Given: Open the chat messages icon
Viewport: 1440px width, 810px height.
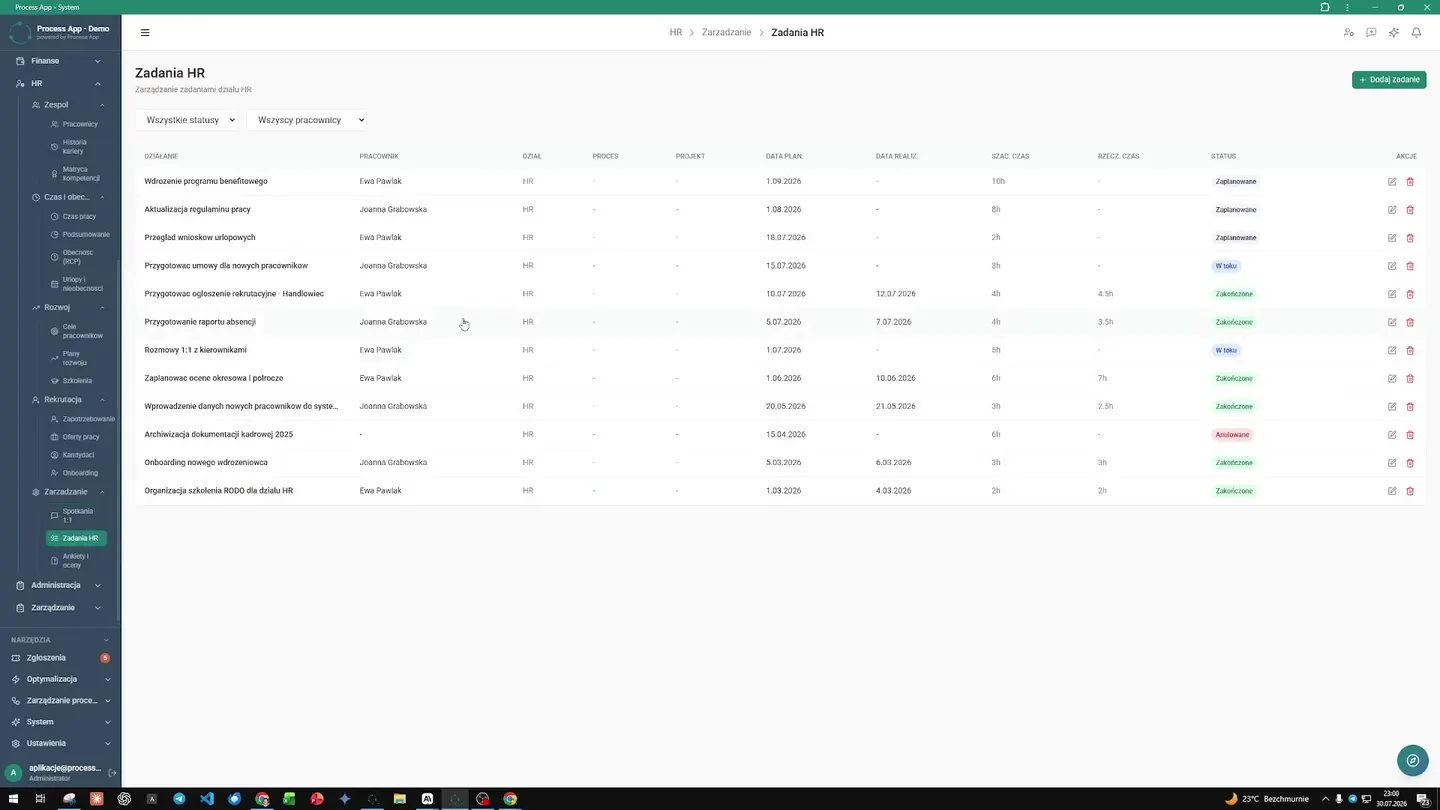Looking at the screenshot, I should pyautogui.click(x=1371, y=33).
